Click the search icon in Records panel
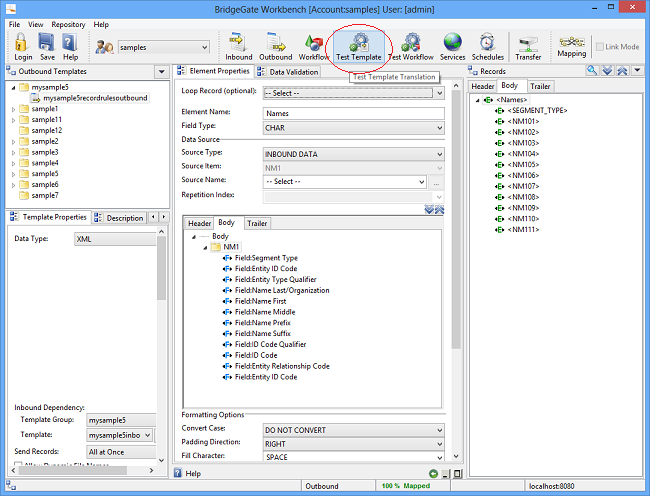This screenshot has height=496, width=650. 592,70
